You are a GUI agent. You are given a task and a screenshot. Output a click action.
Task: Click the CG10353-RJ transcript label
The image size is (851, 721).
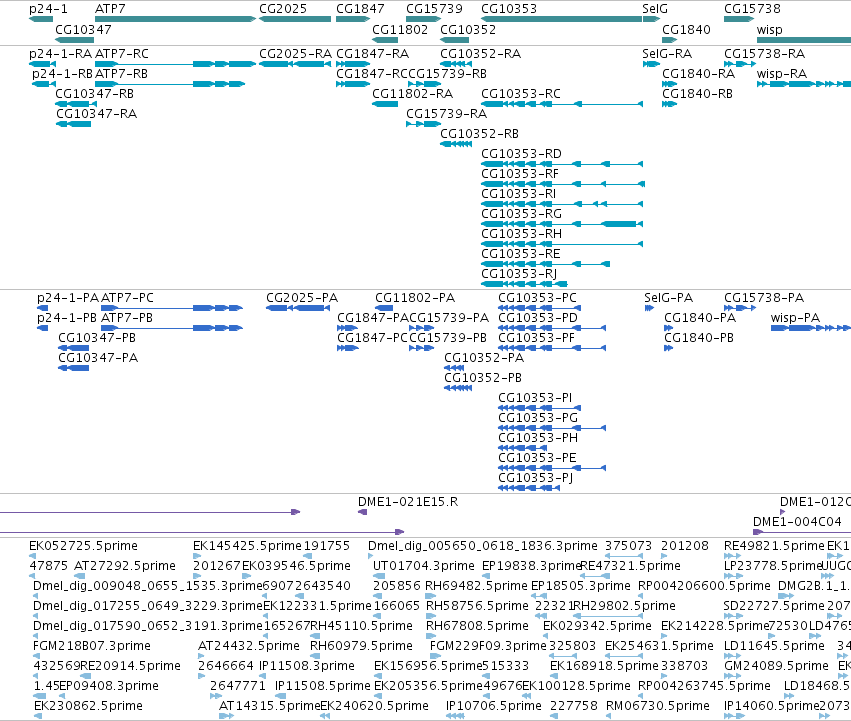pyautogui.click(x=519, y=275)
